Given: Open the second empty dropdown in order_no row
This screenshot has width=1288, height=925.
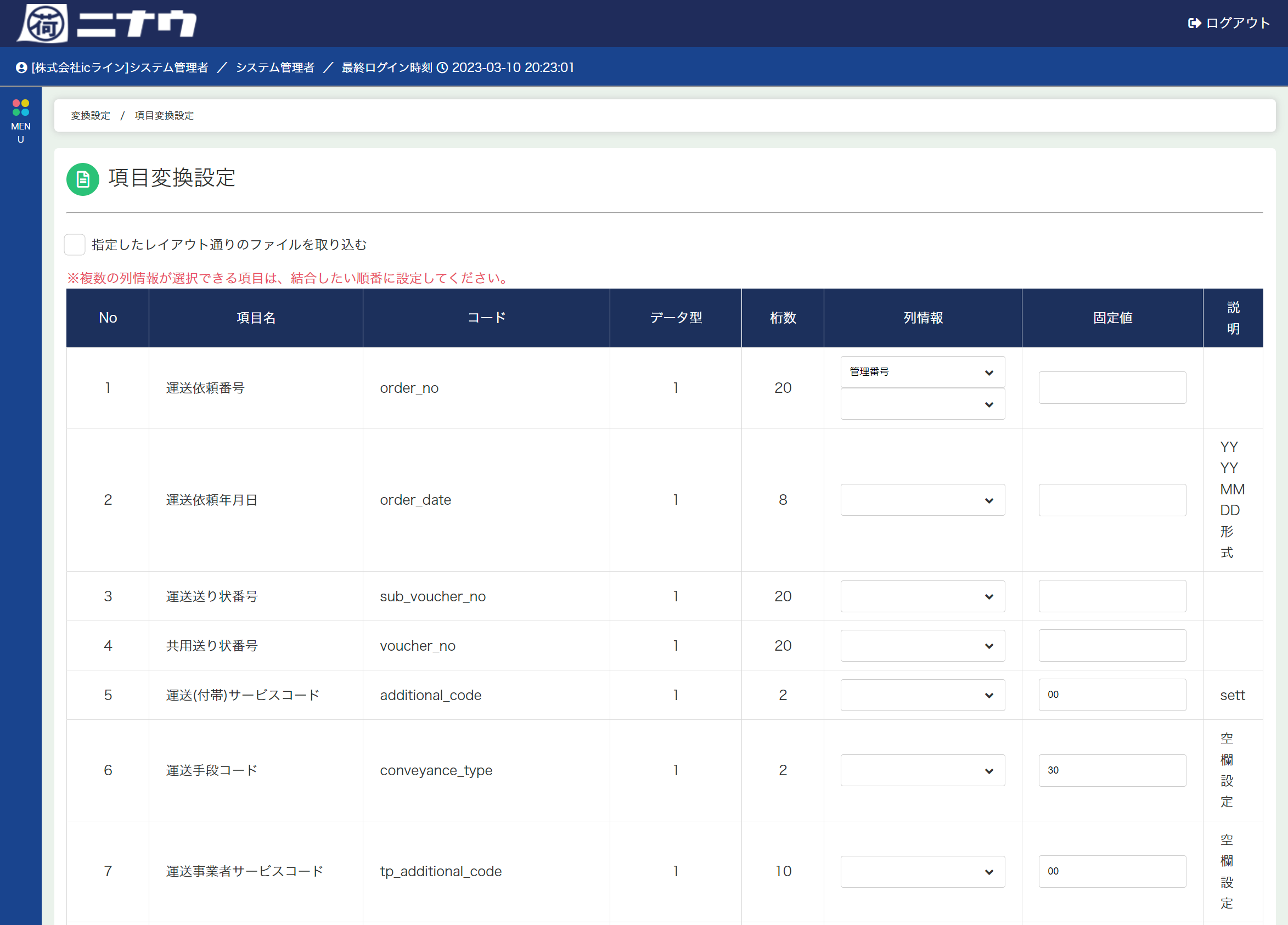Looking at the screenshot, I should (923, 404).
